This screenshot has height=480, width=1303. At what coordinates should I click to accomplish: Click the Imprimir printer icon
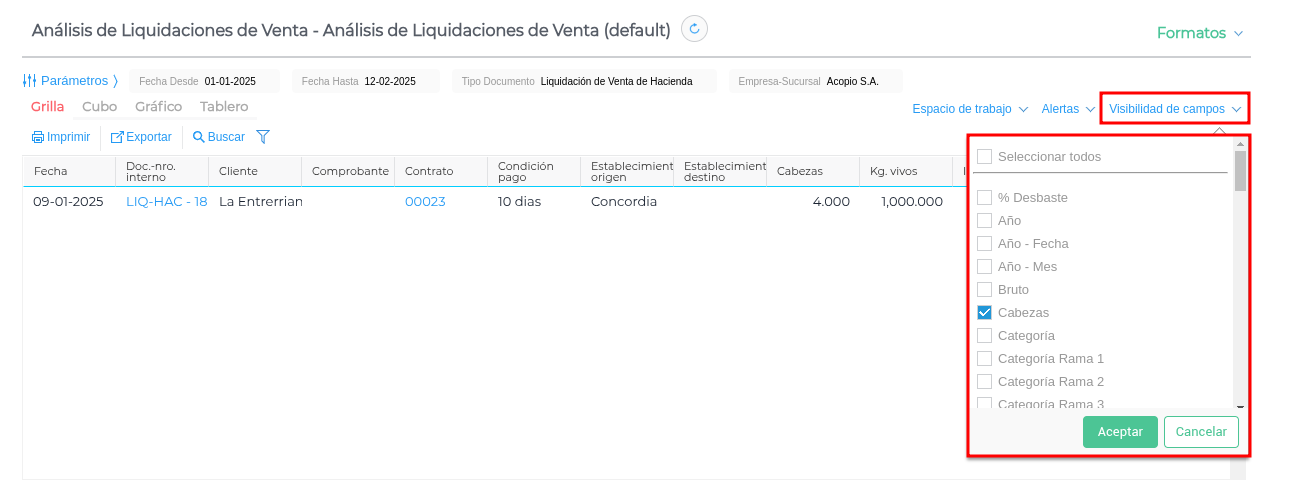point(38,137)
